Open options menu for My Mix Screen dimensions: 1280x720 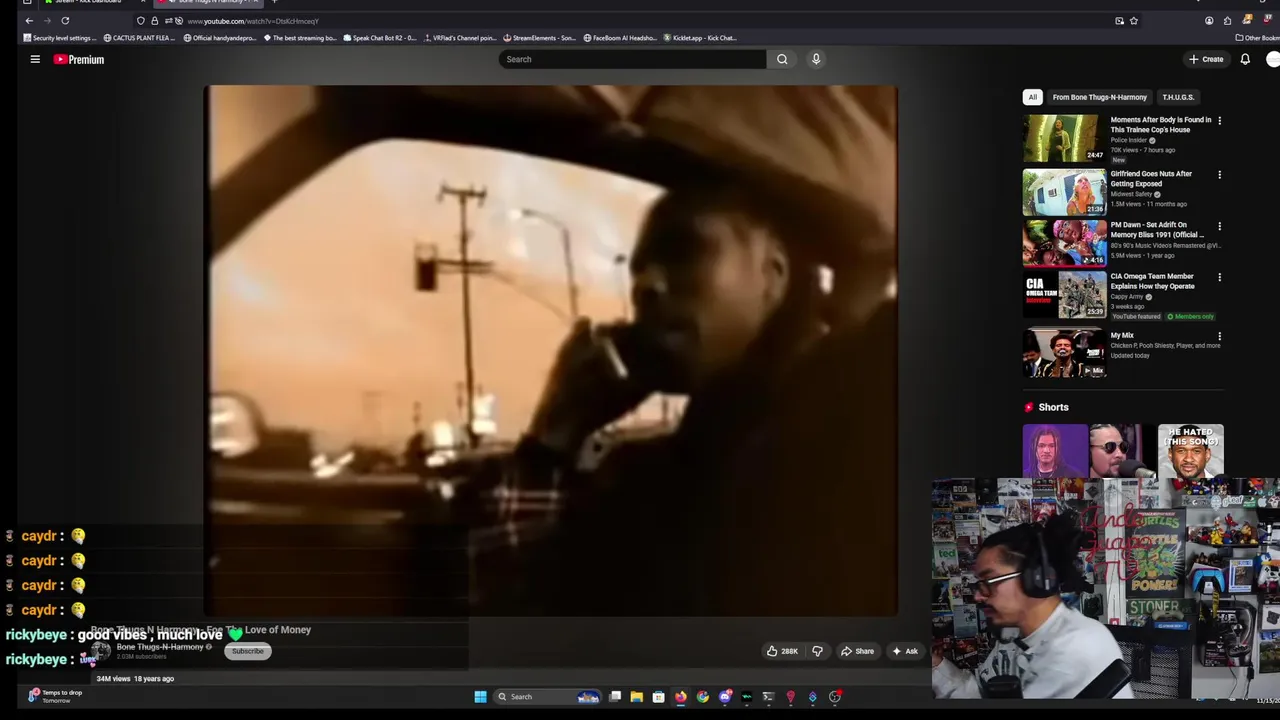point(1219,337)
